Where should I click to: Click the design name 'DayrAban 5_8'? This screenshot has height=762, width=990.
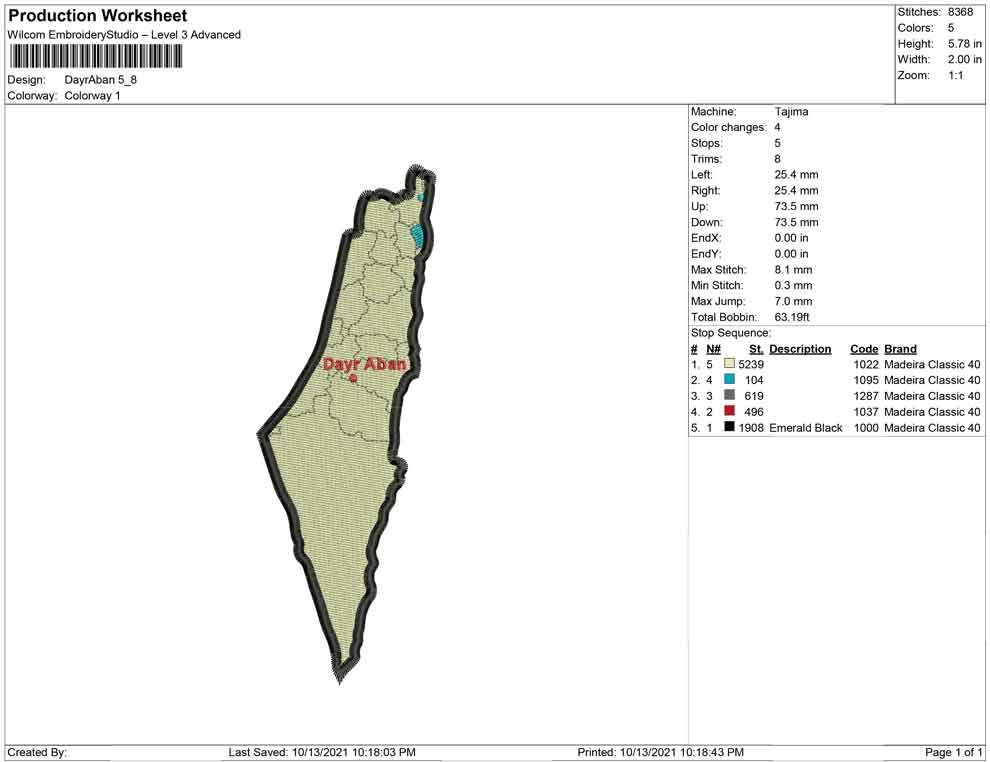[x=100, y=80]
